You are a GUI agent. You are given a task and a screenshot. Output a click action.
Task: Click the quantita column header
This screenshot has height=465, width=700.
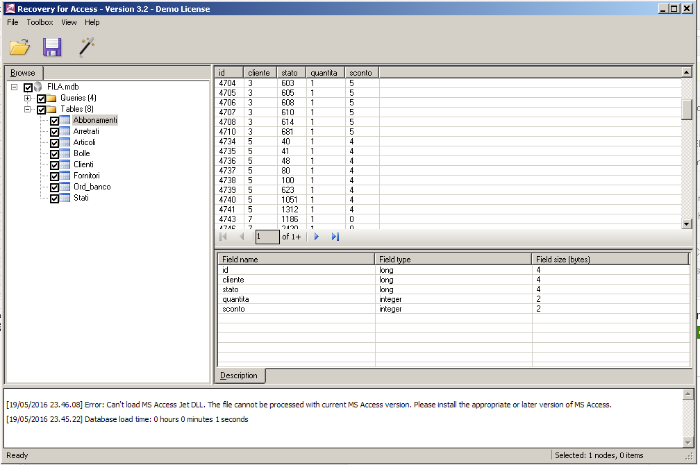[325, 73]
